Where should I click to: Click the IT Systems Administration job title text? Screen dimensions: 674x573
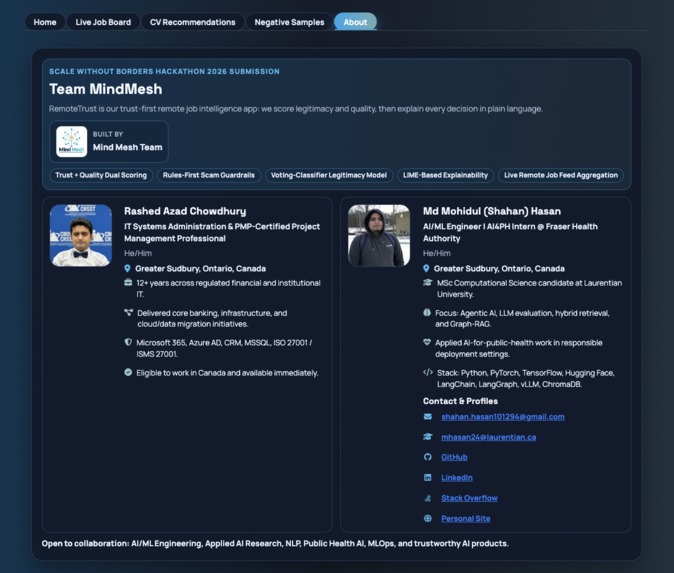222,233
